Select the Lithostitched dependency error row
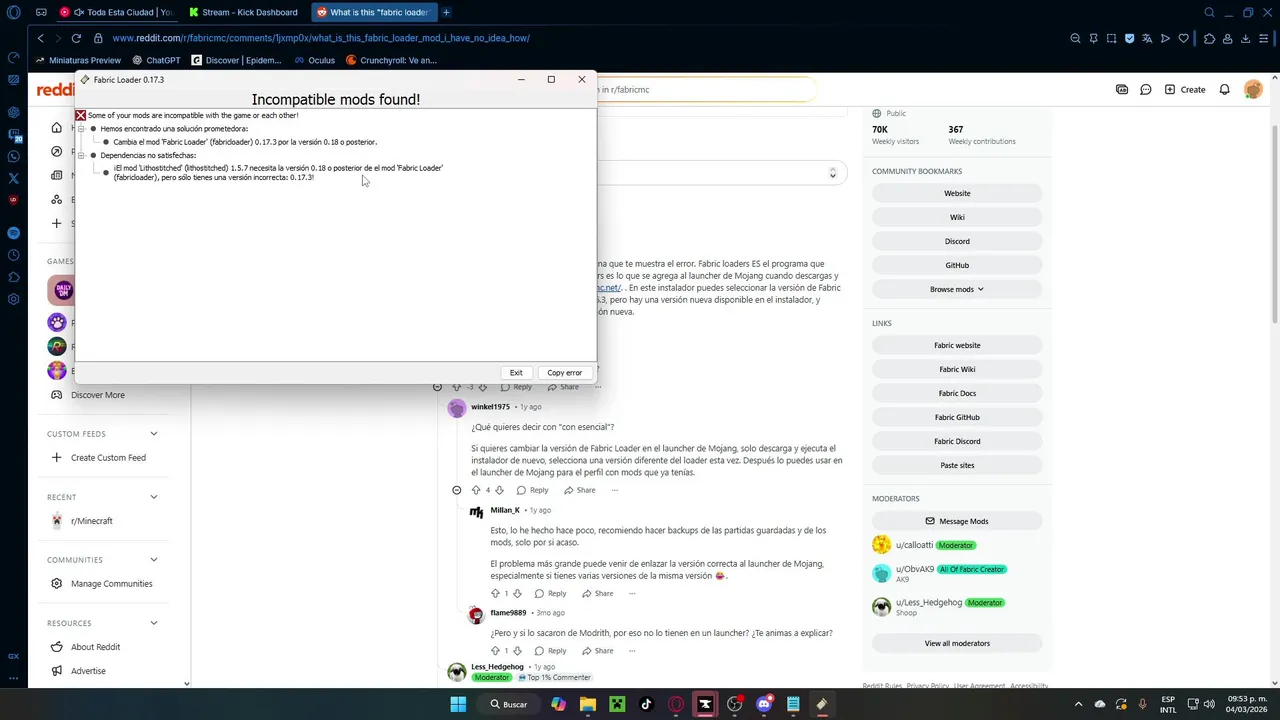The image size is (1280, 720). coord(278,172)
